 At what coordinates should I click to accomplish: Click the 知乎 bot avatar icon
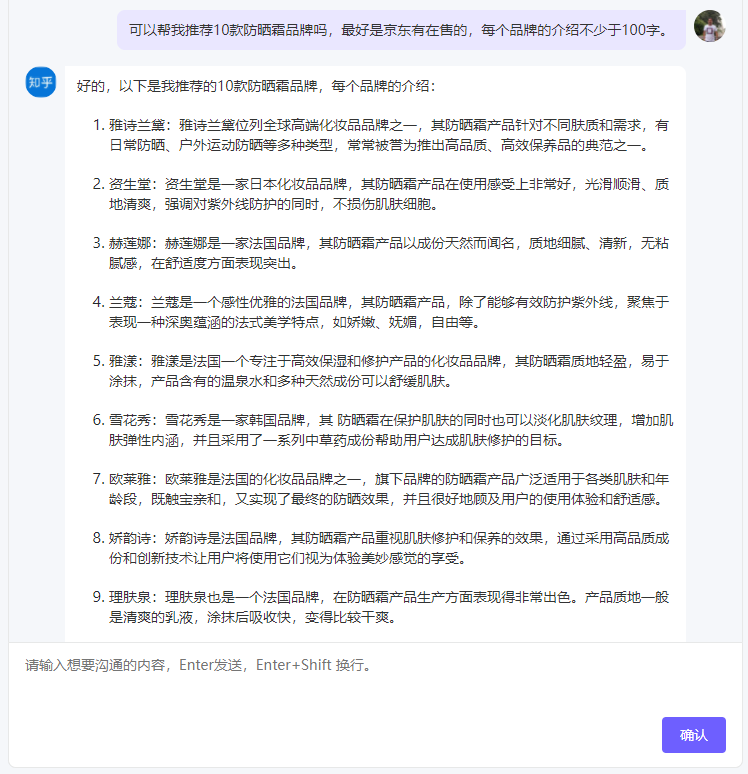tap(40, 82)
